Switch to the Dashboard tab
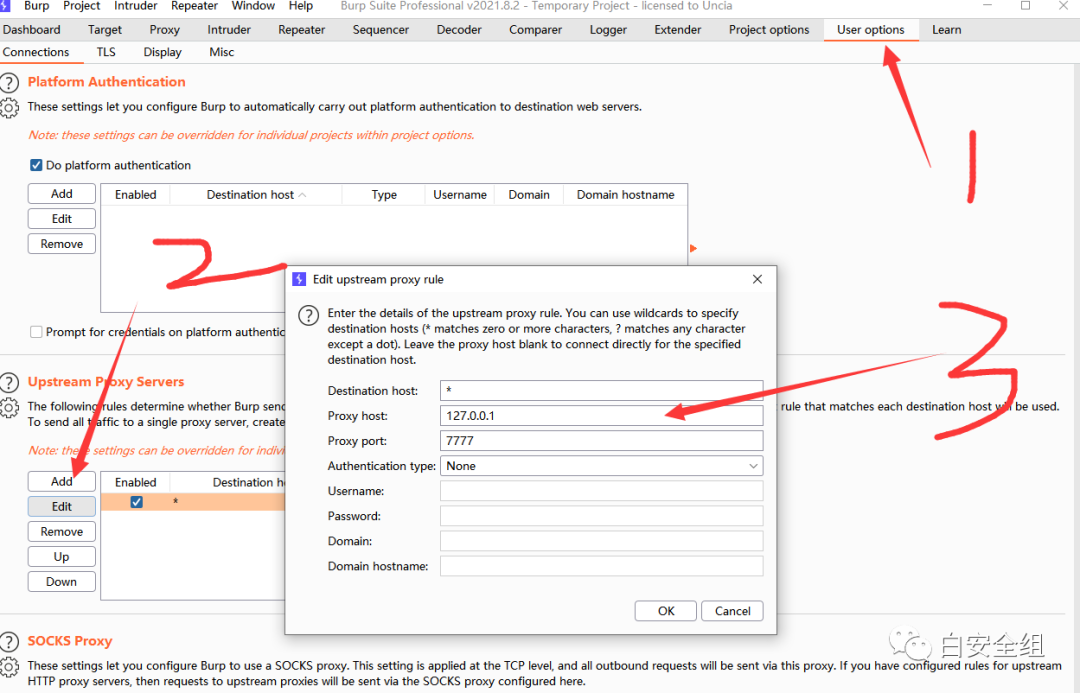This screenshot has width=1080, height=693. [x=32, y=30]
